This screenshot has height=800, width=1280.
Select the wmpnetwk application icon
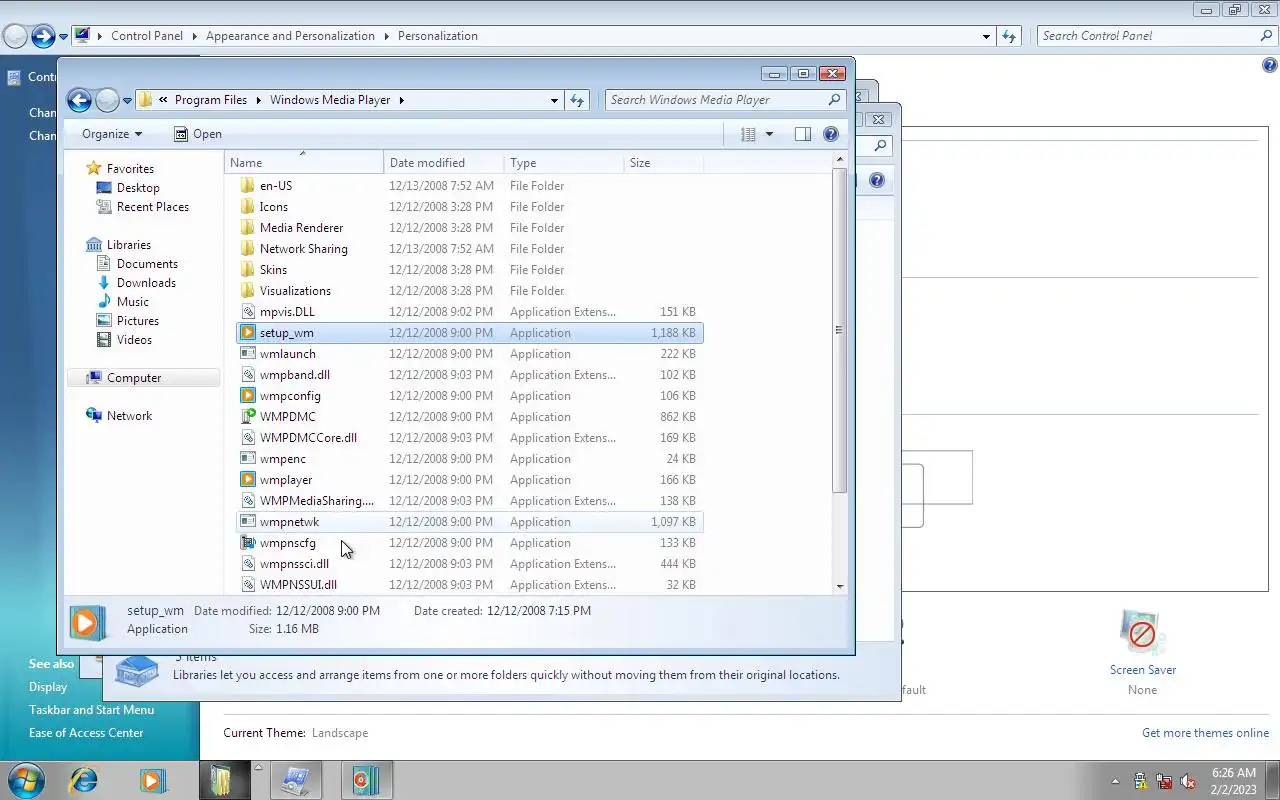pos(248,522)
